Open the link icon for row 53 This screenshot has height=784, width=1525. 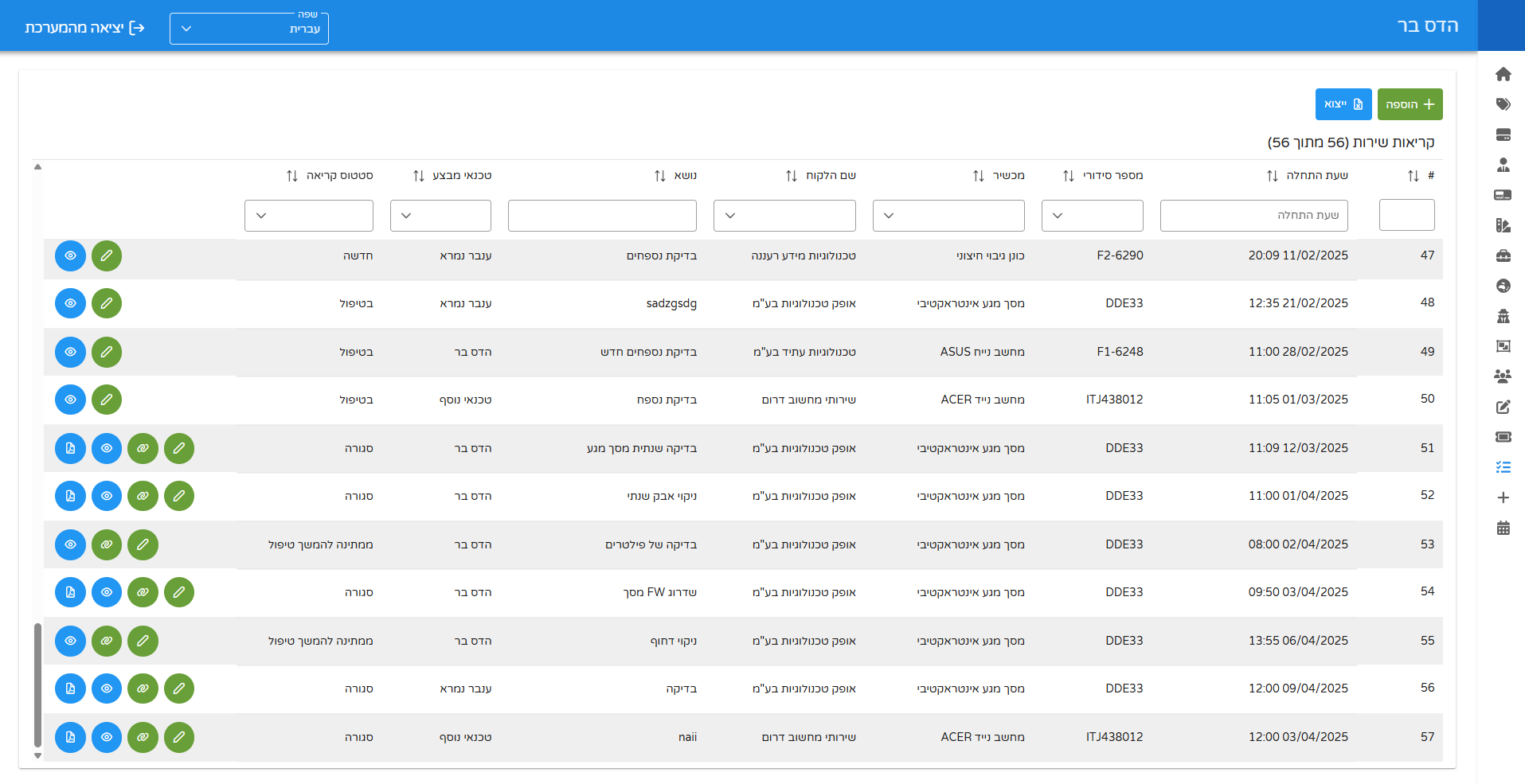pyautogui.click(x=107, y=544)
